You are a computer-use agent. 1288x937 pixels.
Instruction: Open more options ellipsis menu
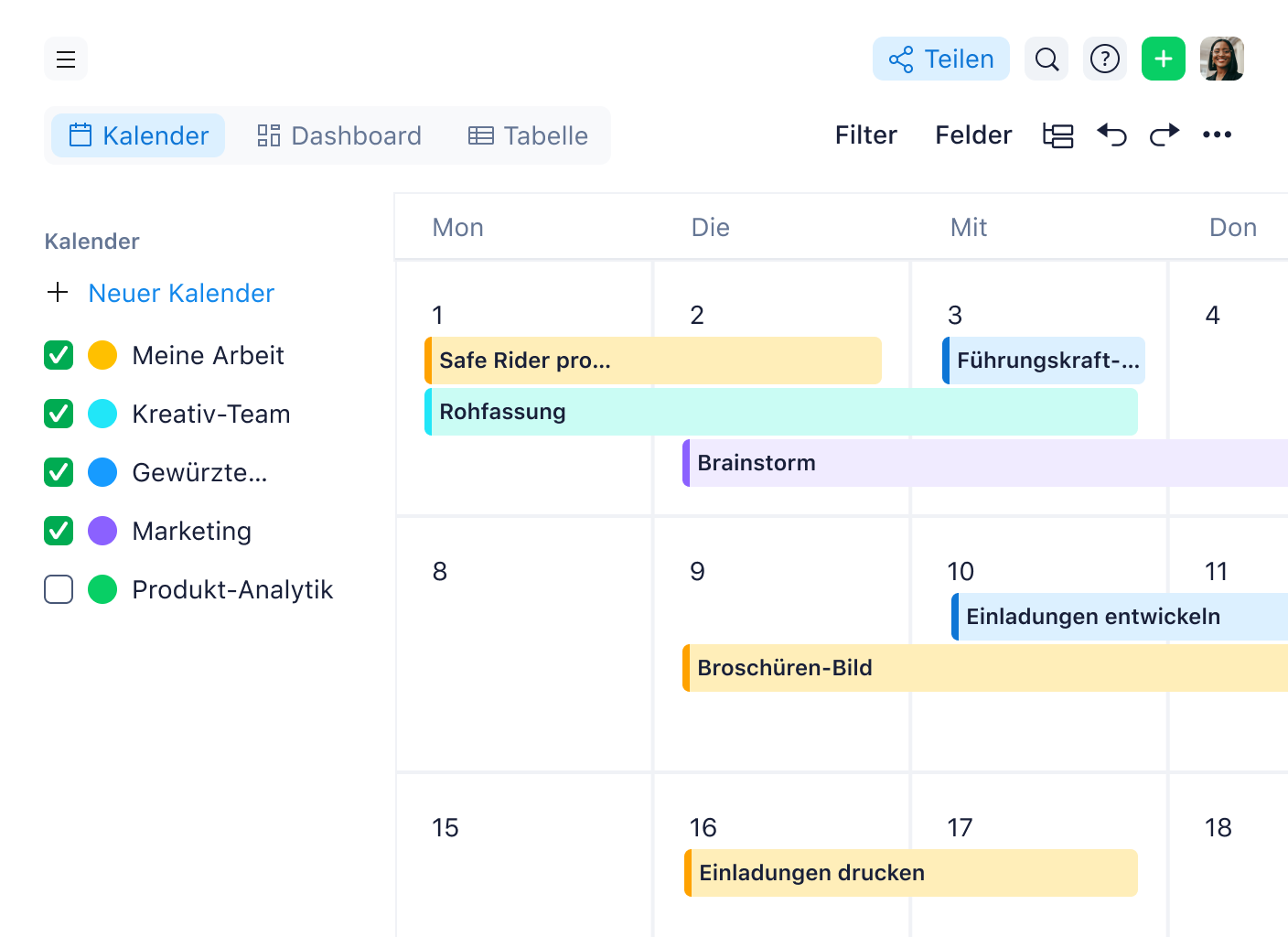(x=1218, y=135)
